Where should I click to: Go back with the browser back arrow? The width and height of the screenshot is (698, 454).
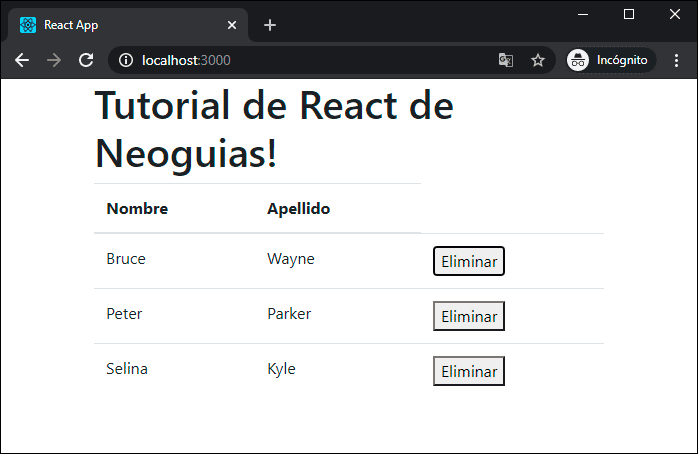[22, 60]
